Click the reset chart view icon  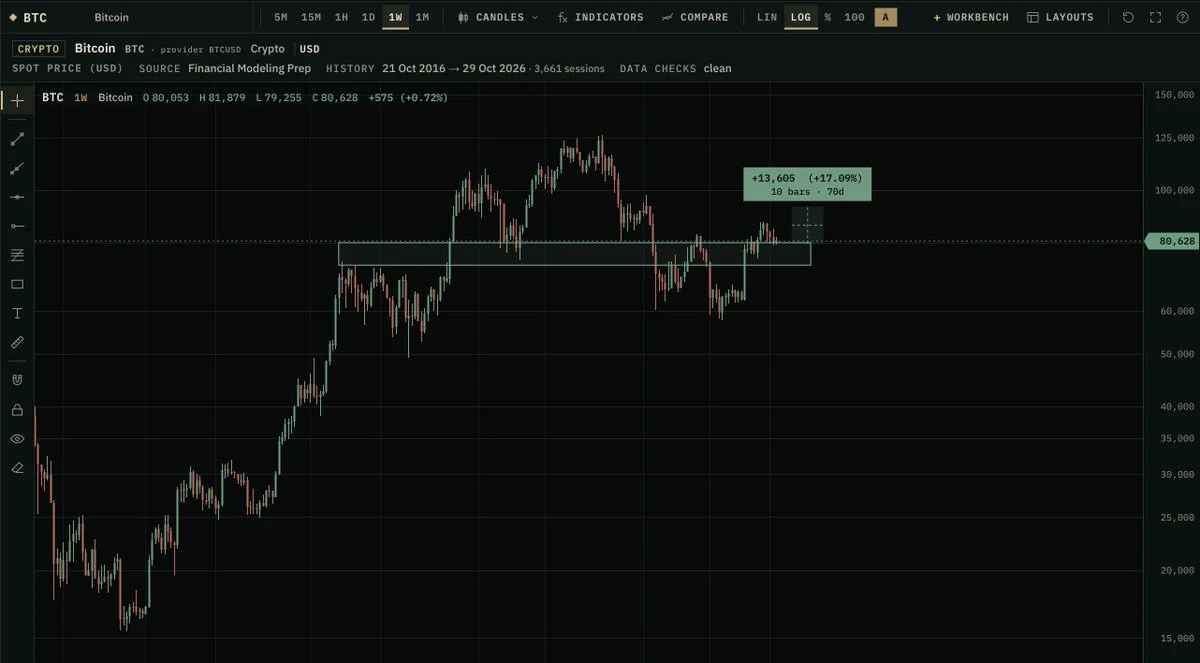point(1128,17)
